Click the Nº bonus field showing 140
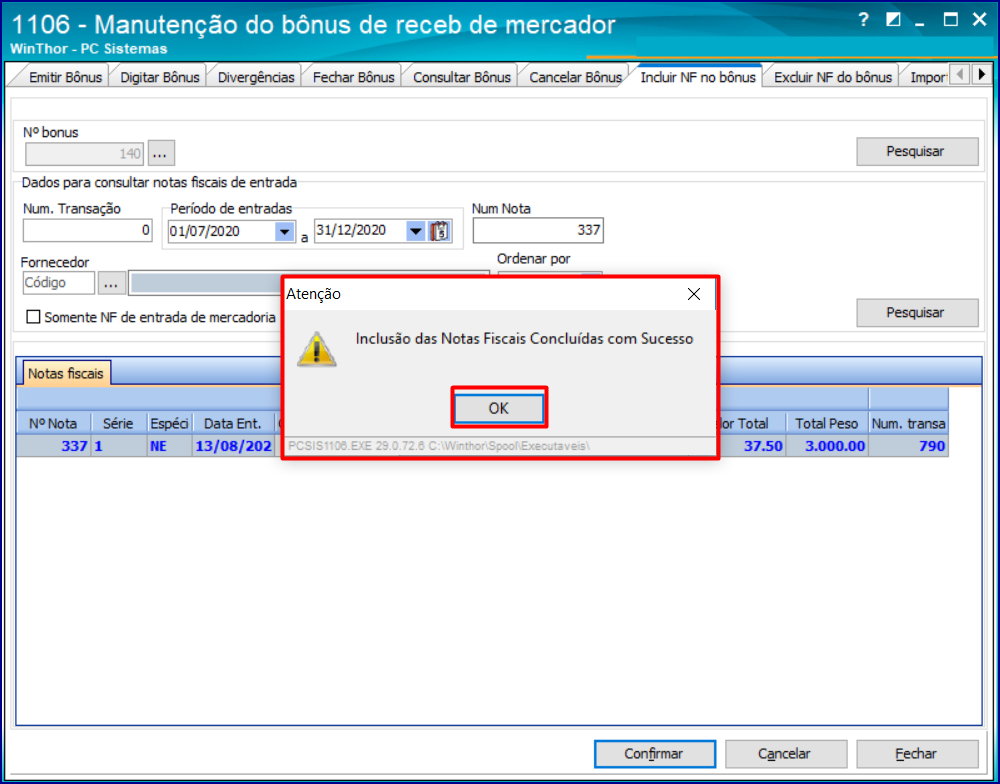 85,153
